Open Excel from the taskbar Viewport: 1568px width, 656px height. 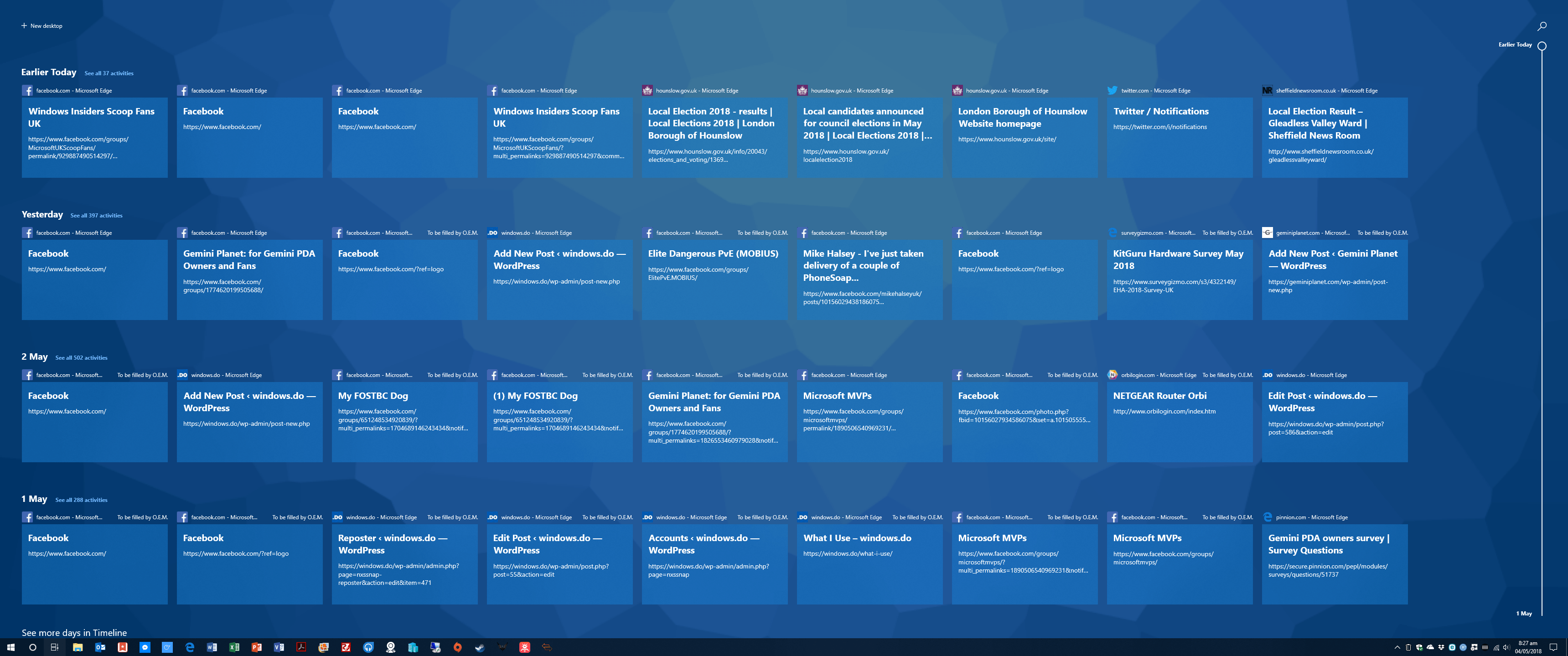point(234,647)
